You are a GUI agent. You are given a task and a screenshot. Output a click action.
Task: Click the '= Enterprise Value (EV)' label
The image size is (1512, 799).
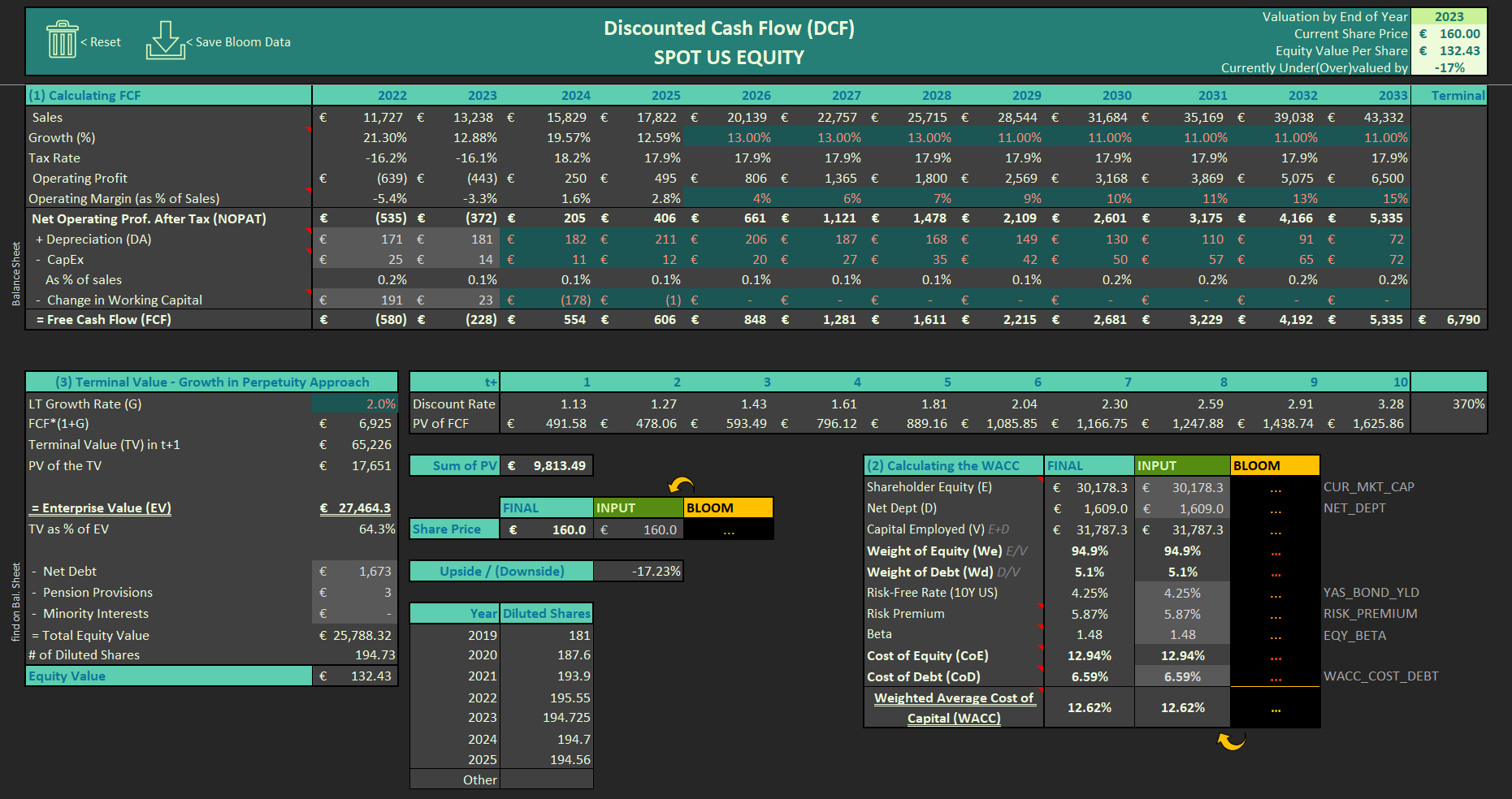101,507
